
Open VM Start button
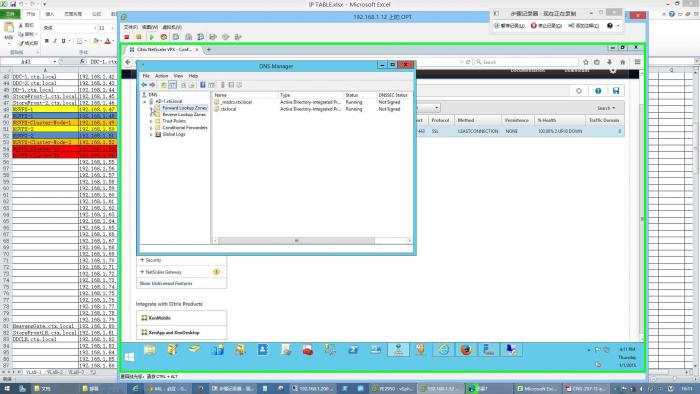[x=129, y=357]
